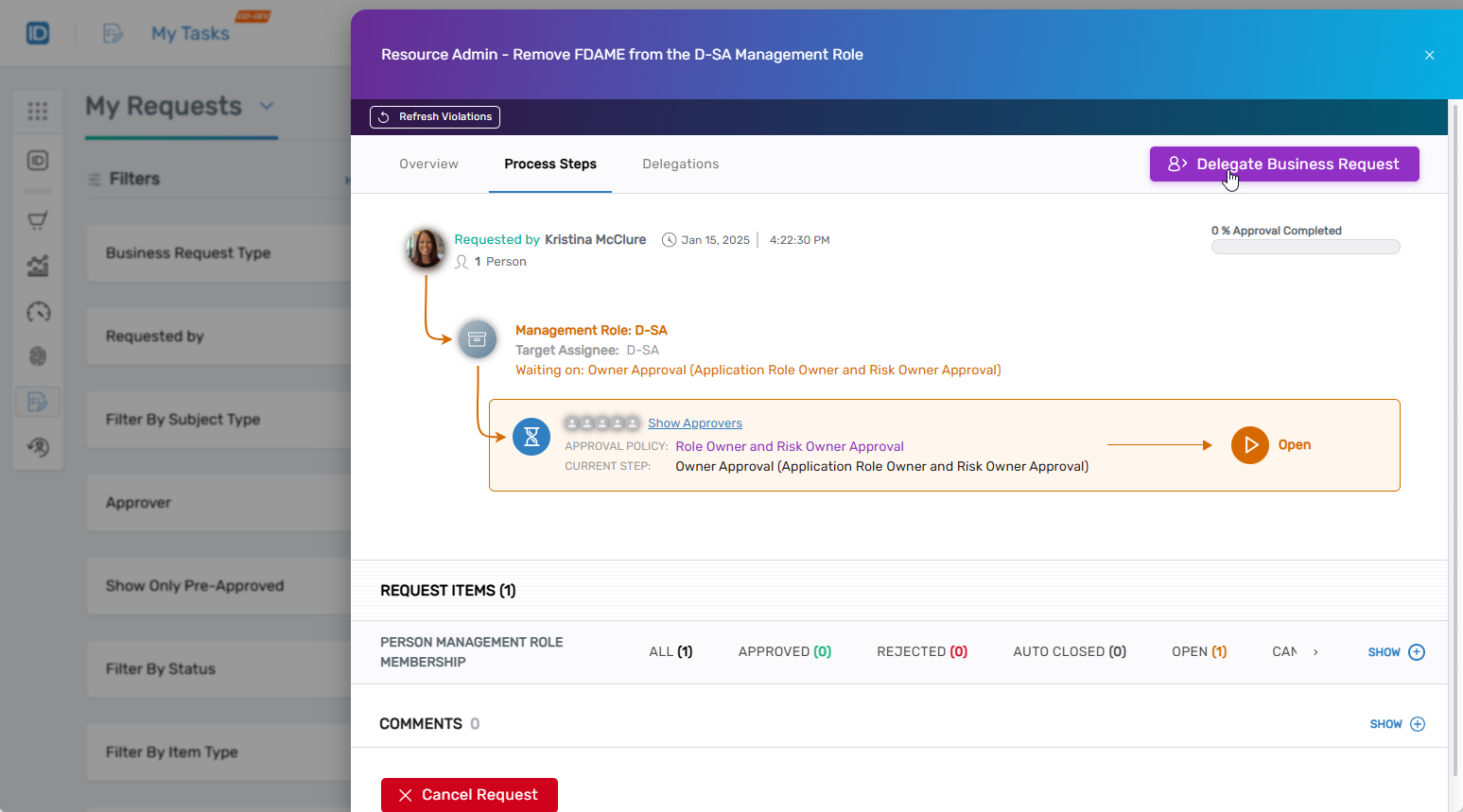Image resolution: width=1463 pixels, height=812 pixels.
Task: Open the apps grid icon in sidebar
Action: click(38, 112)
